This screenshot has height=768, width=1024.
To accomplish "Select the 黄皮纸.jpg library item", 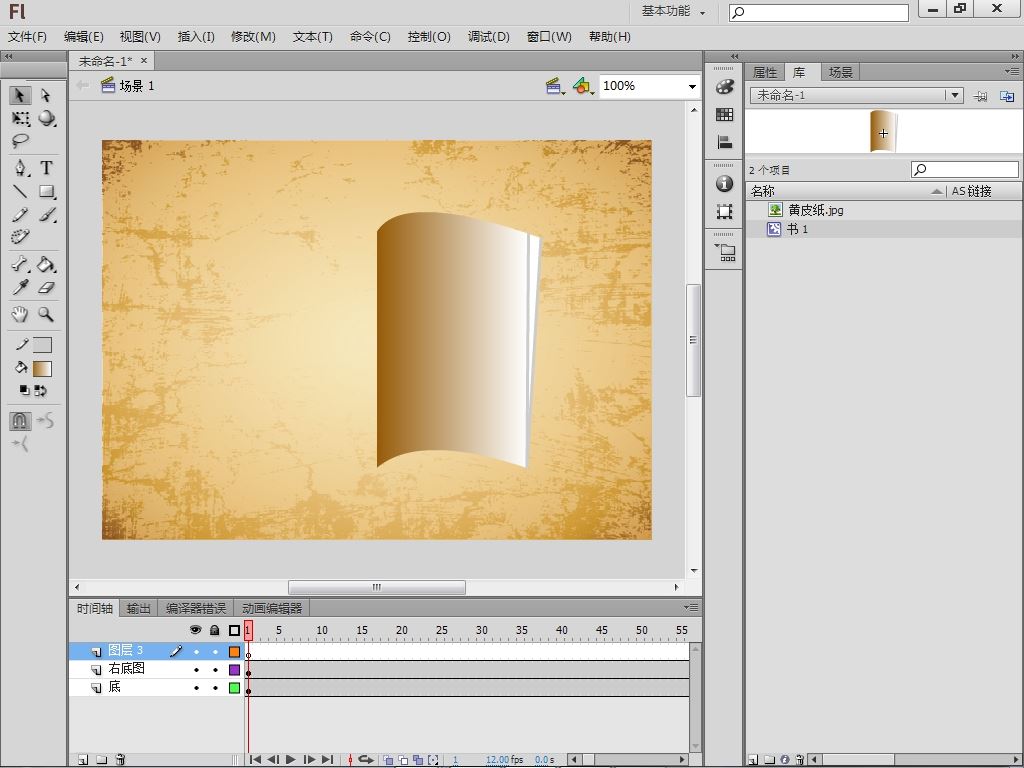I will click(815, 210).
